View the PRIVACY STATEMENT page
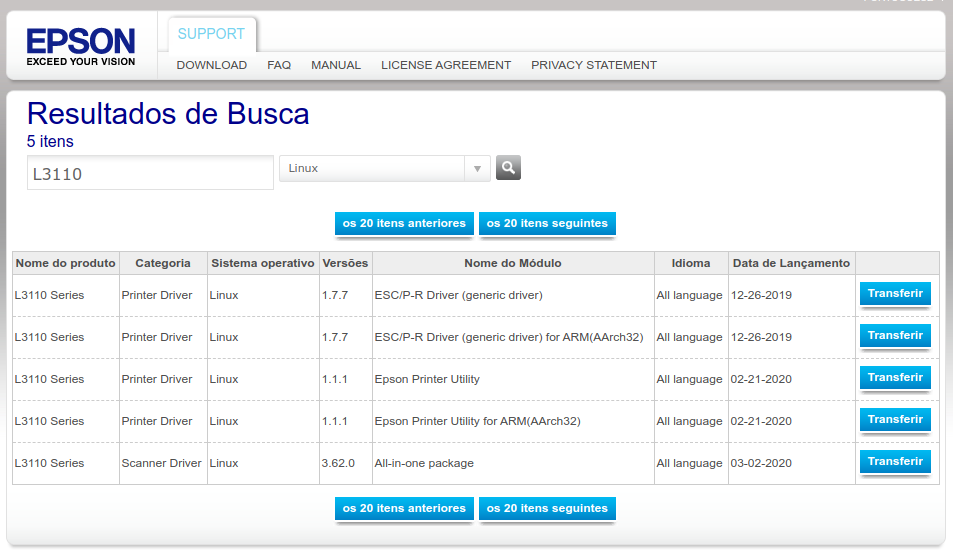This screenshot has width=953, height=550. point(594,65)
